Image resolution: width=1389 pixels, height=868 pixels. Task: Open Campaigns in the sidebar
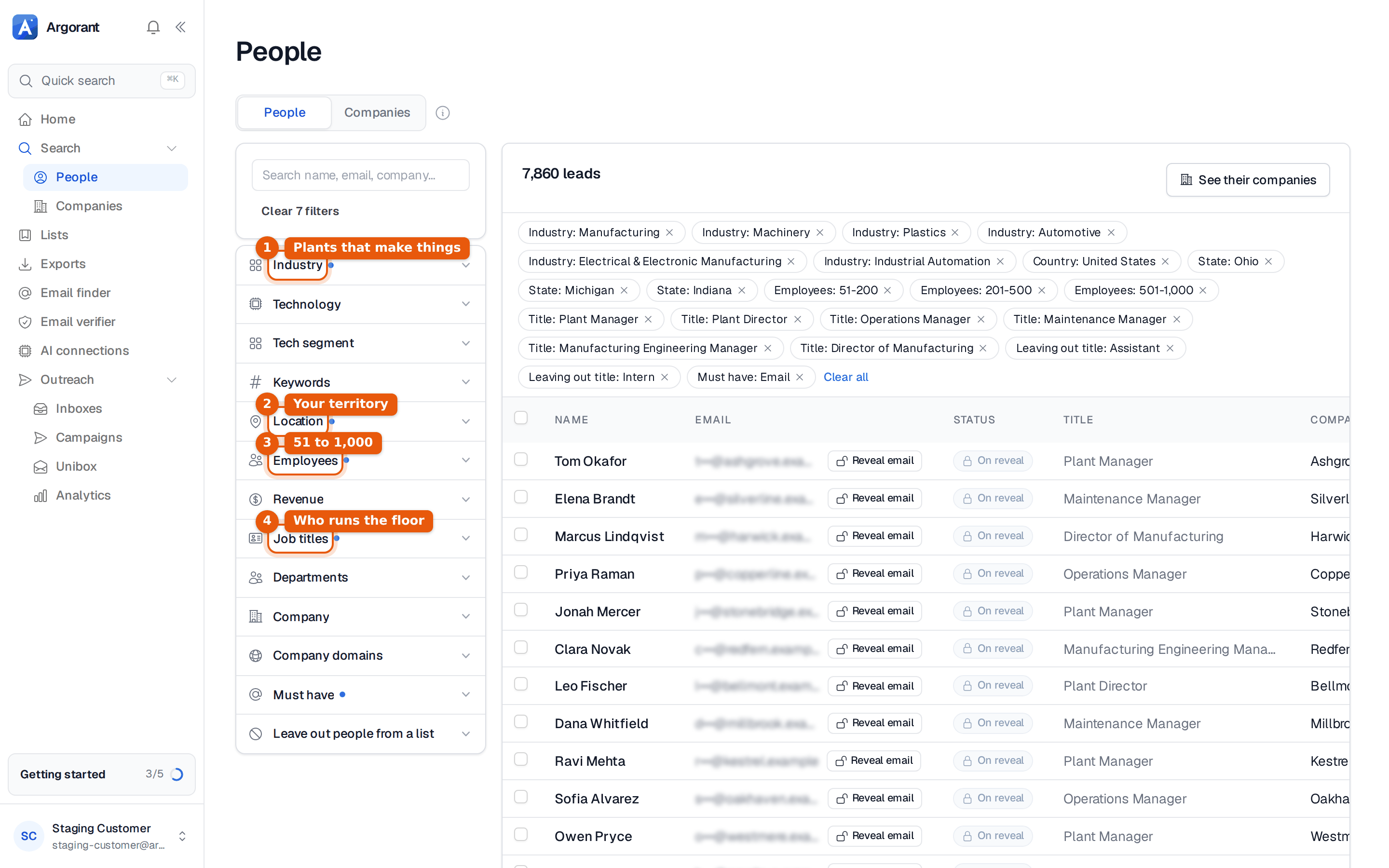(106, 437)
